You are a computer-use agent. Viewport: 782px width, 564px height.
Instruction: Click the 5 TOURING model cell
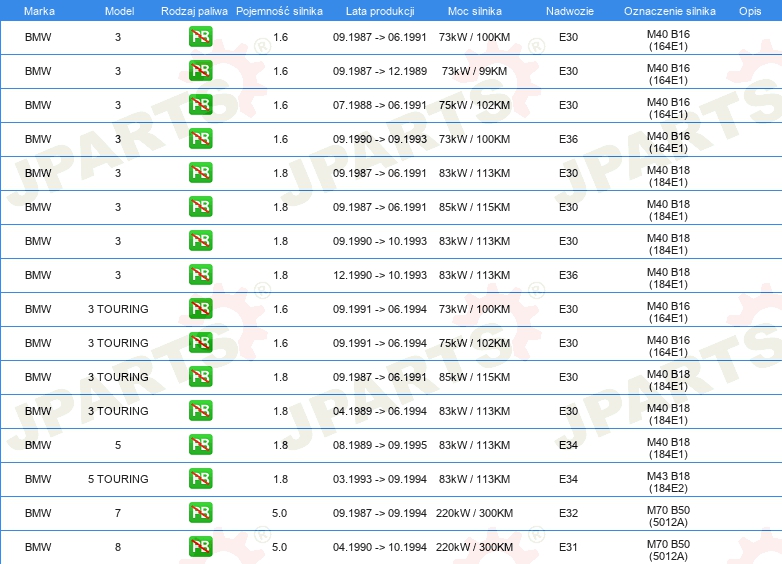click(x=118, y=479)
